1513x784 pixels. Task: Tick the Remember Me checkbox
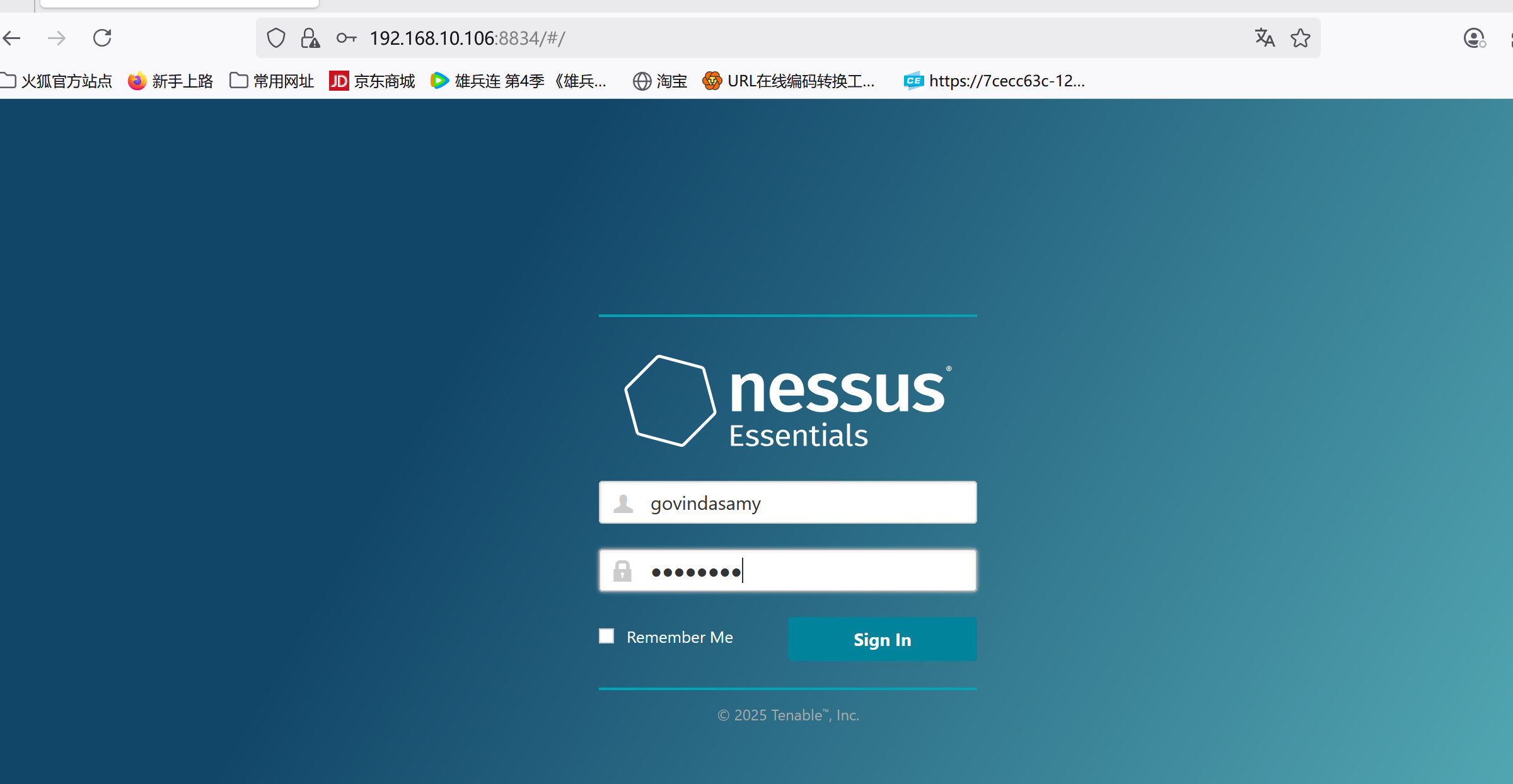(606, 637)
